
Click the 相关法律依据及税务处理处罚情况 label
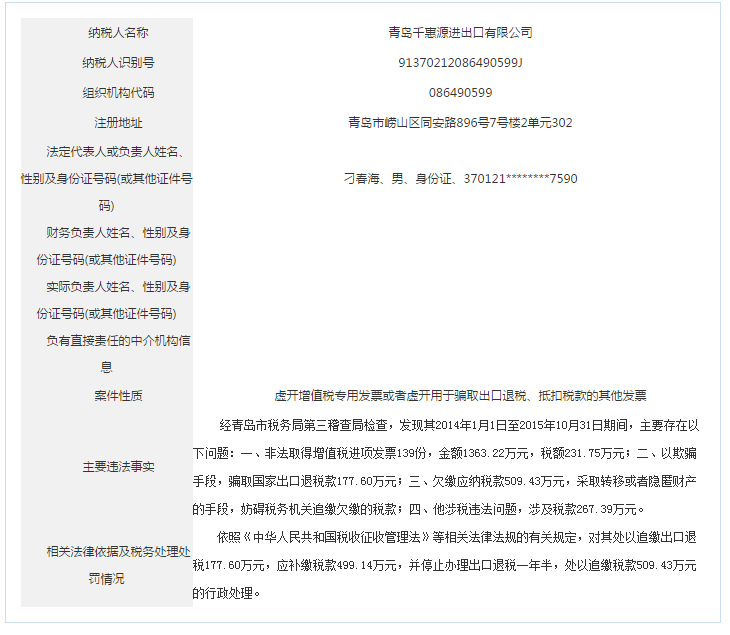[x=107, y=564]
